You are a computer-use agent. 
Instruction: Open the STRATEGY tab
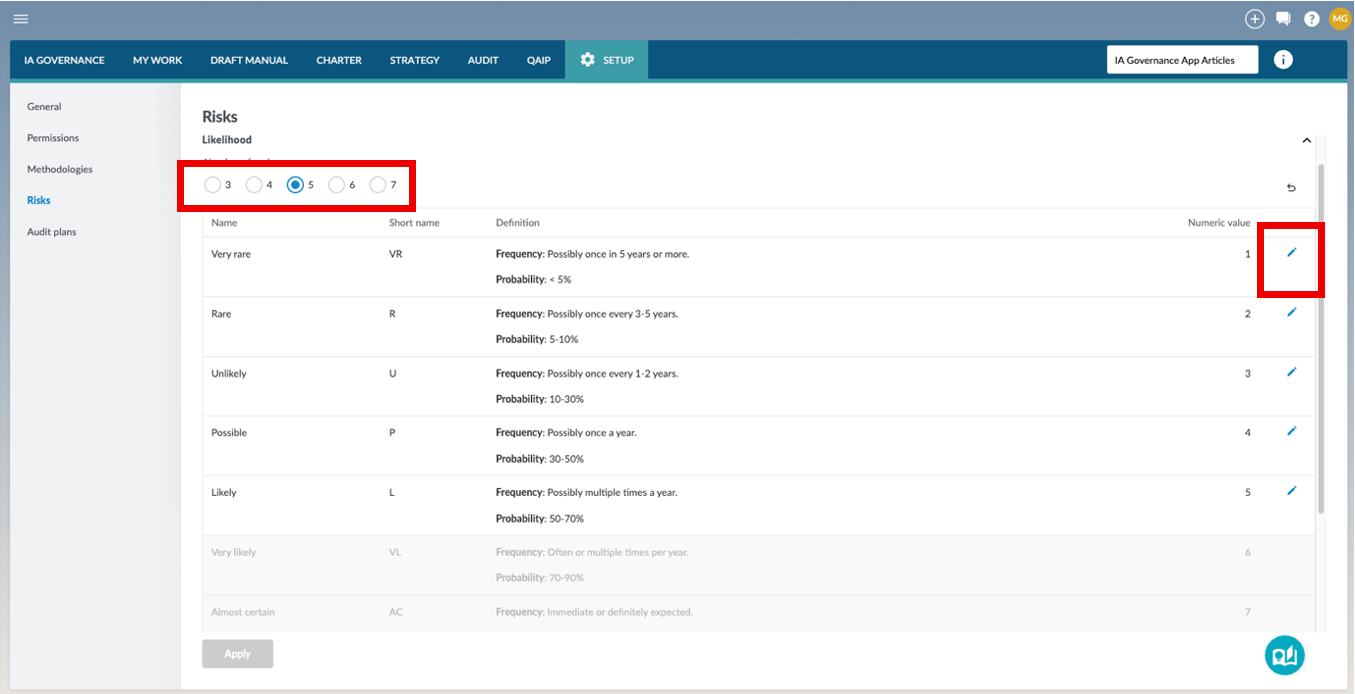coord(415,60)
